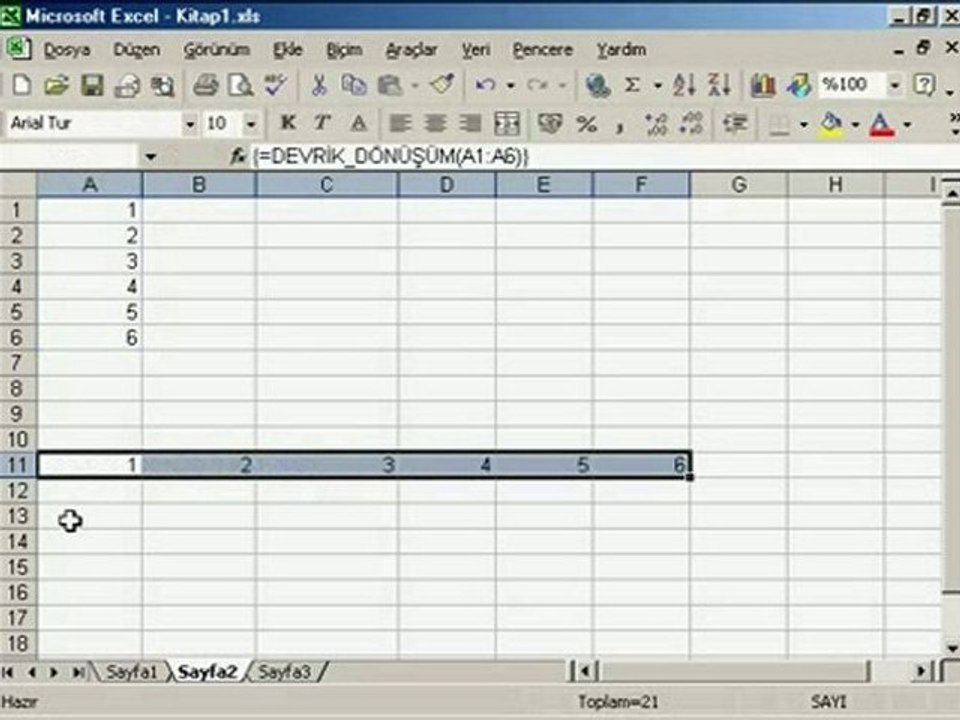Click the AutoSum sigma icon
Screen dimensions: 960x720
632,85
